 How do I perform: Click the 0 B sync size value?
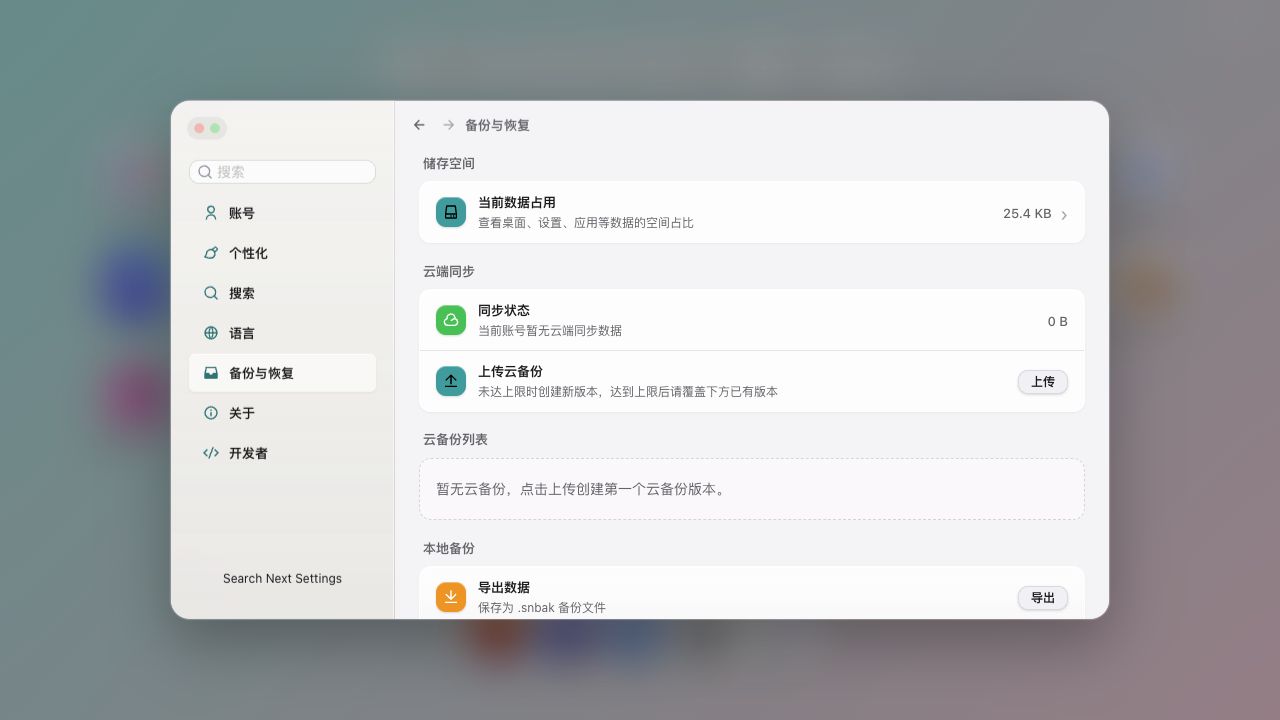(x=1058, y=322)
